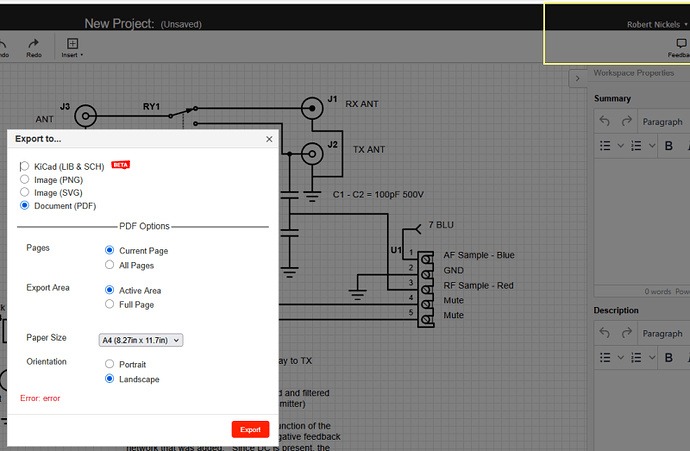Open the Insert toolbar menu
Image resolution: width=690 pixels, height=451 pixels.
(x=72, y=48)
